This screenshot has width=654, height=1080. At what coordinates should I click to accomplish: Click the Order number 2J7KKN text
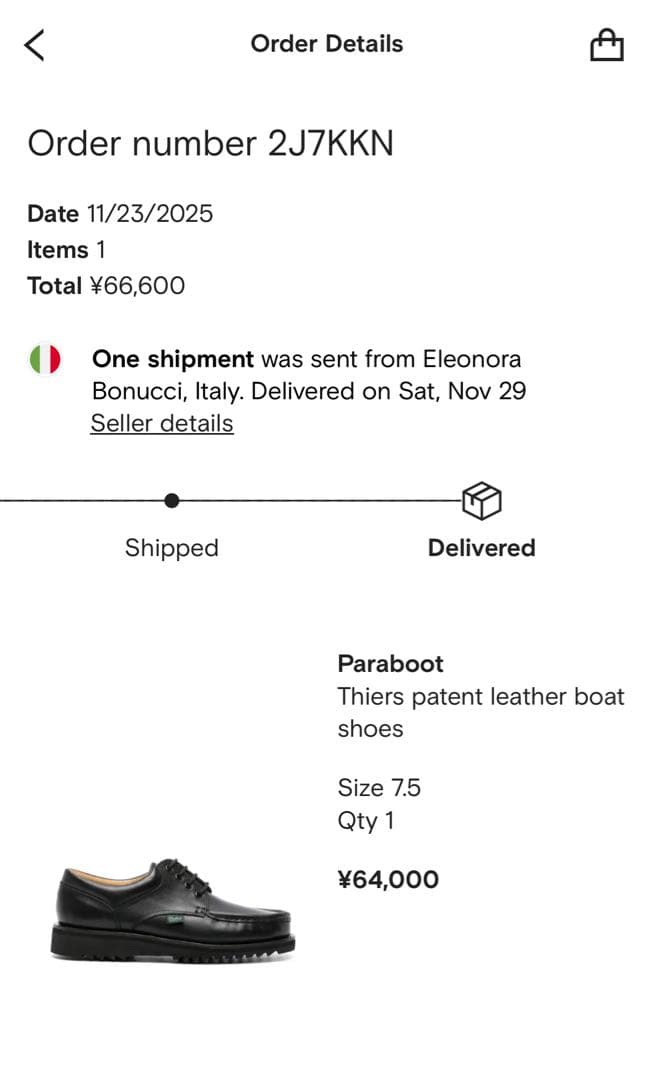(x=210, y=144)
